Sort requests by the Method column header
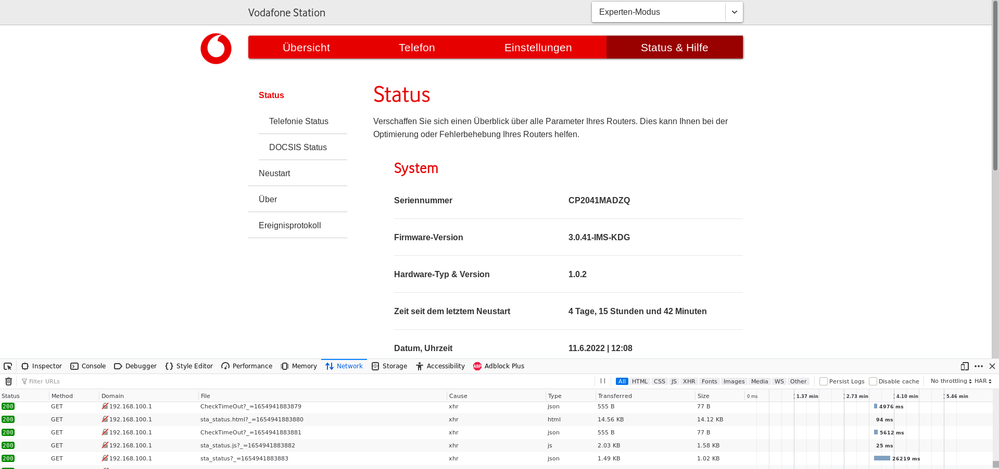Screen dimensions: 999x469 tap(74, 396)
